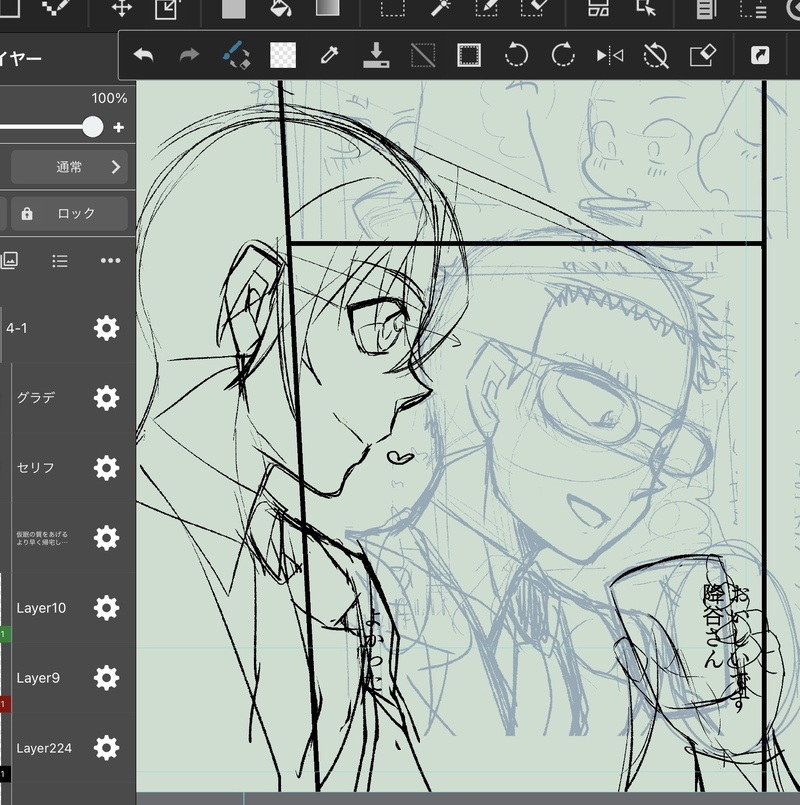
Task: Open settings gear for 仮眠の質 text layer
Action: point(106,538)
